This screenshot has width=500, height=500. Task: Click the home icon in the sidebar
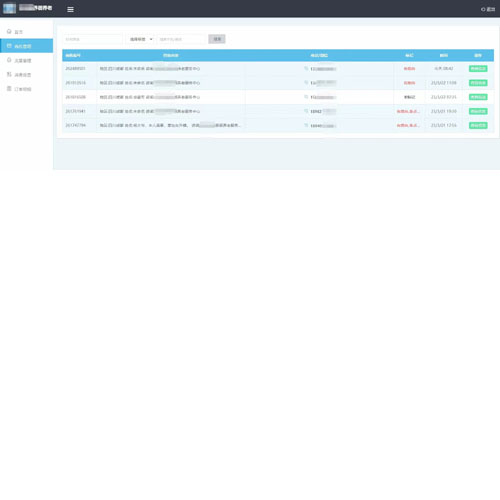(x=9, y=31)
